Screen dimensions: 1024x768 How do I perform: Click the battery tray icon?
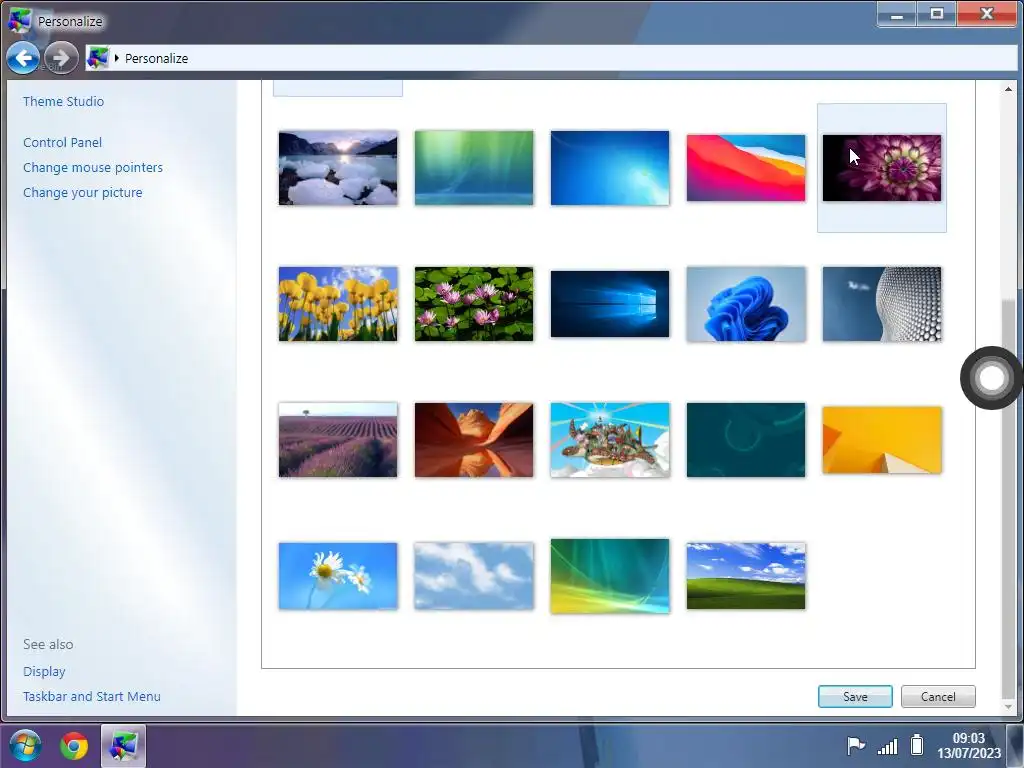coord(917,744)
